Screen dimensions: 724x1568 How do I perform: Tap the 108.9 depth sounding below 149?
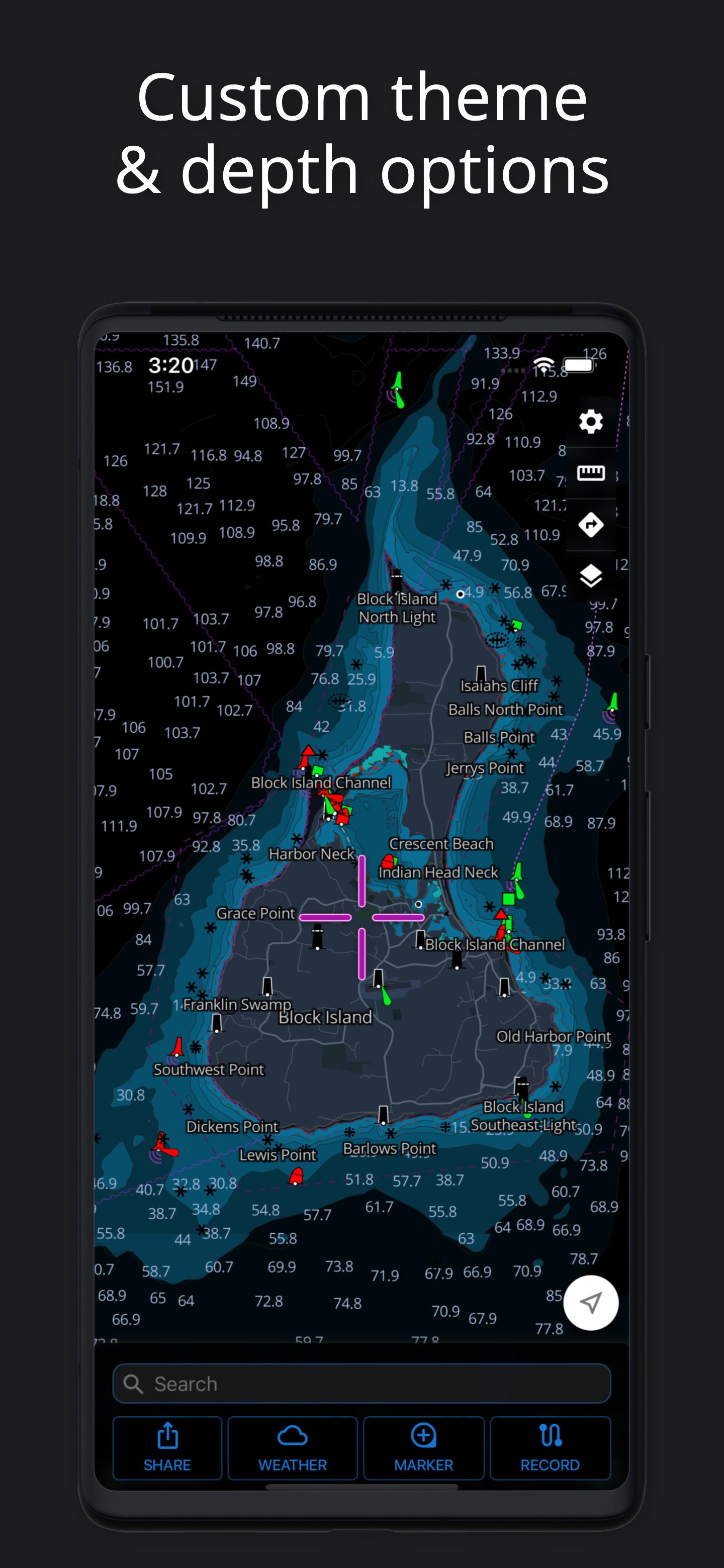coord(271,423)
